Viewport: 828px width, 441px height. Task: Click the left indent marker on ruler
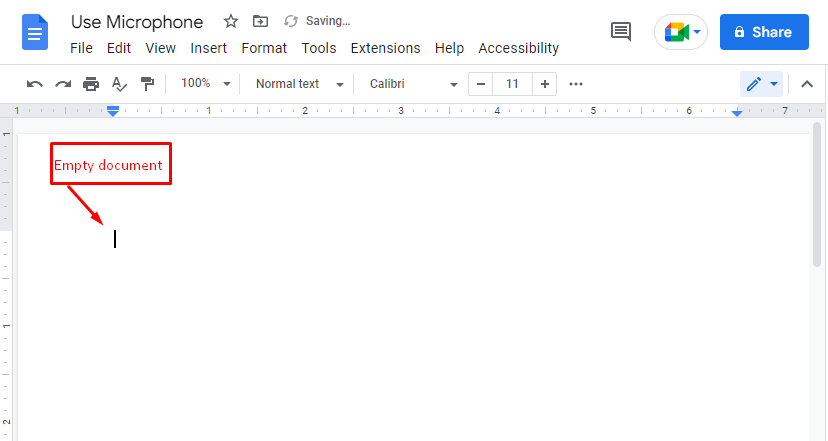tap(113, 111)
